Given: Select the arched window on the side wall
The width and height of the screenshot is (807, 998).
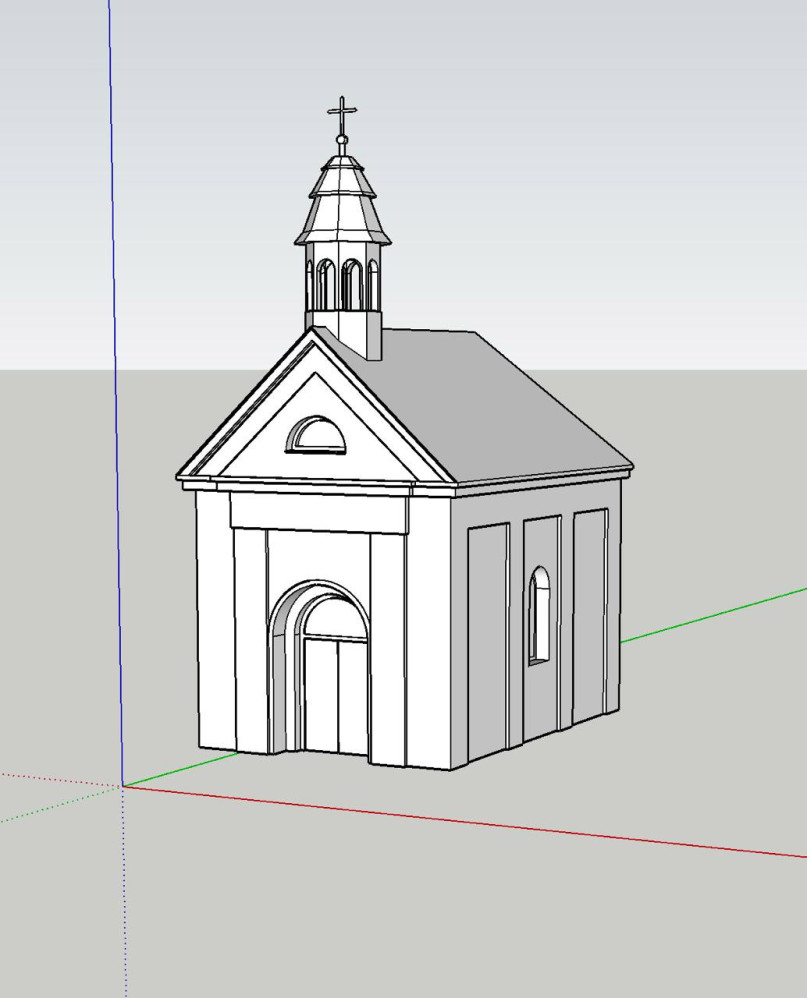Looking at the screenshot, I should [540, 615].
